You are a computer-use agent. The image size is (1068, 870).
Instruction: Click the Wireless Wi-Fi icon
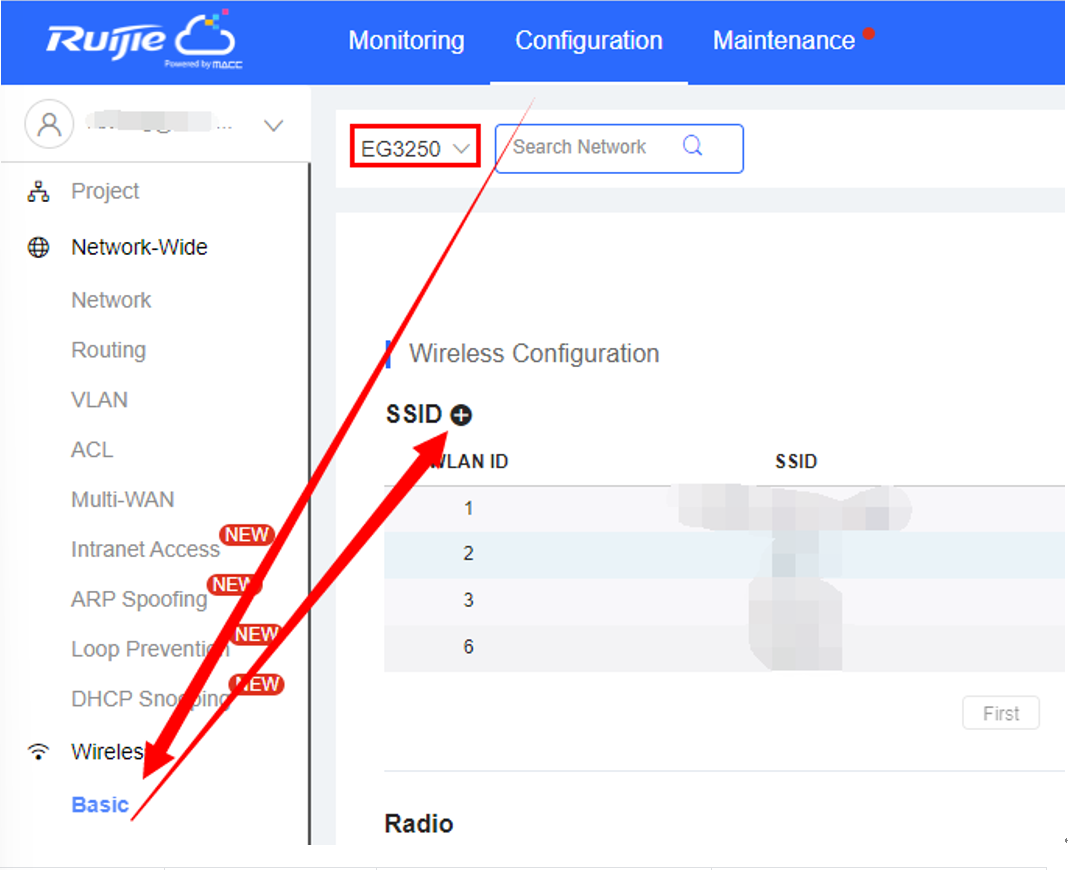[39, 752]
